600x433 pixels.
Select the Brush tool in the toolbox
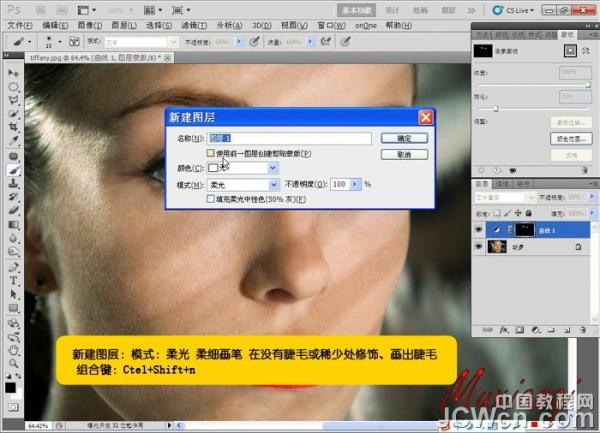pos(14,170)
